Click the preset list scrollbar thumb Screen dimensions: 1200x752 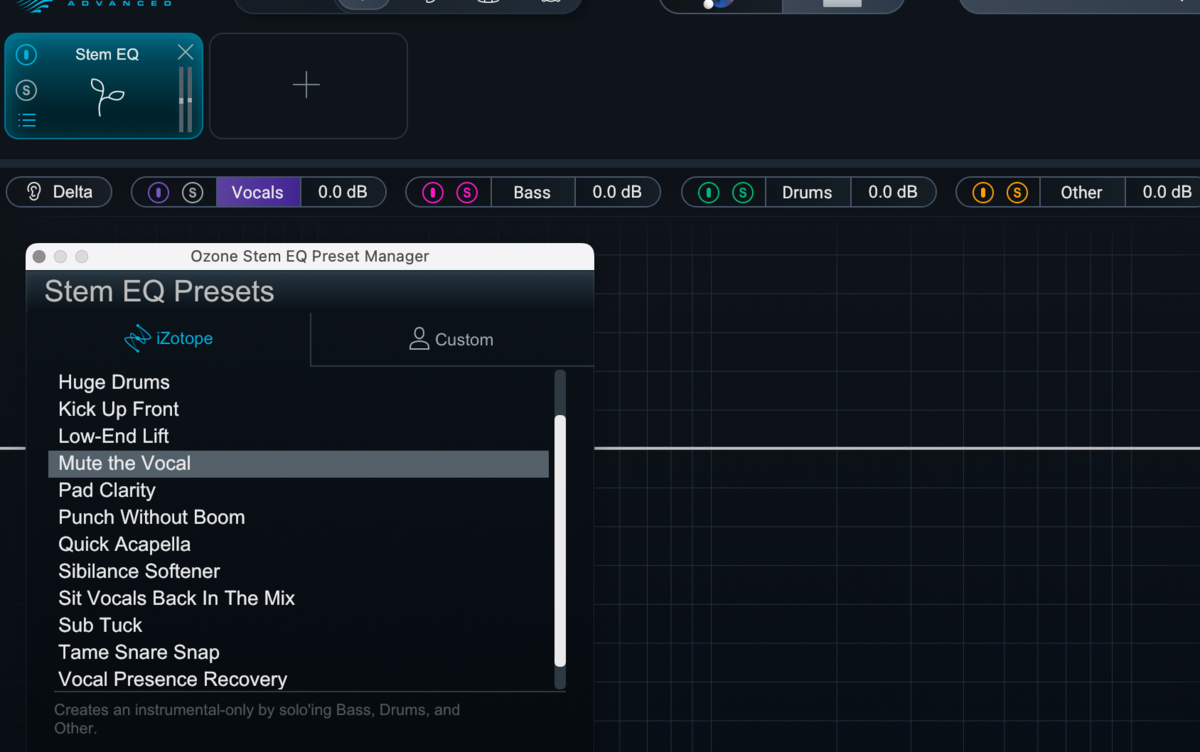pyautogui.click(x=560, y=541)
